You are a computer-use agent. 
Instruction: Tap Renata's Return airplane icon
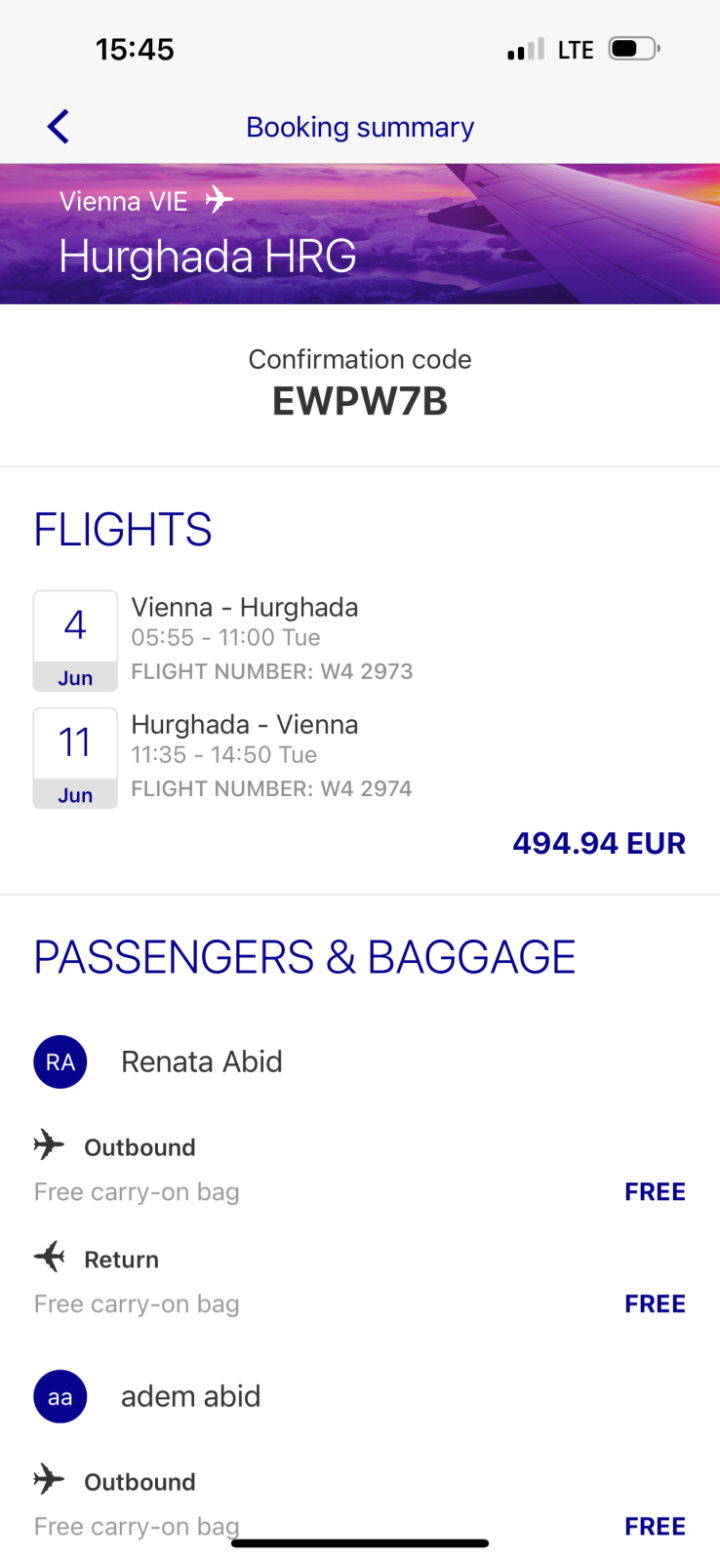click(x=49, y=1258)
